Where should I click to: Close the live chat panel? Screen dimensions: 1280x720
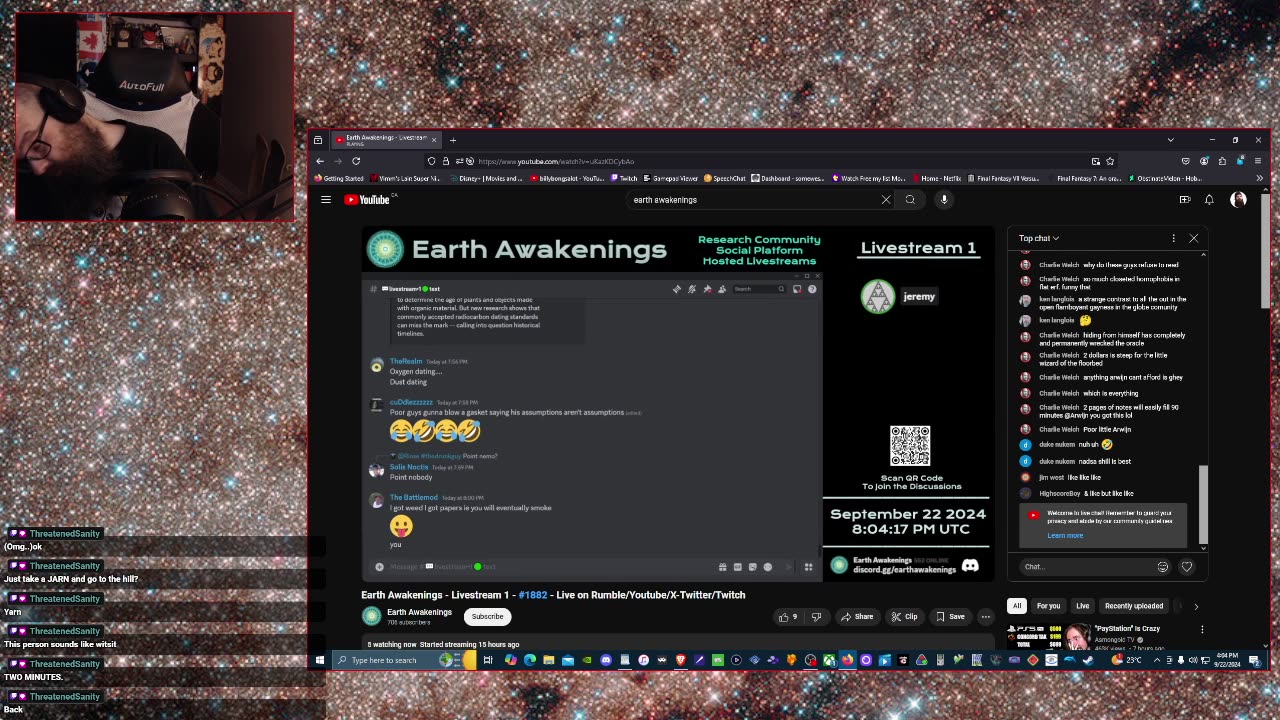point(1193,238)
